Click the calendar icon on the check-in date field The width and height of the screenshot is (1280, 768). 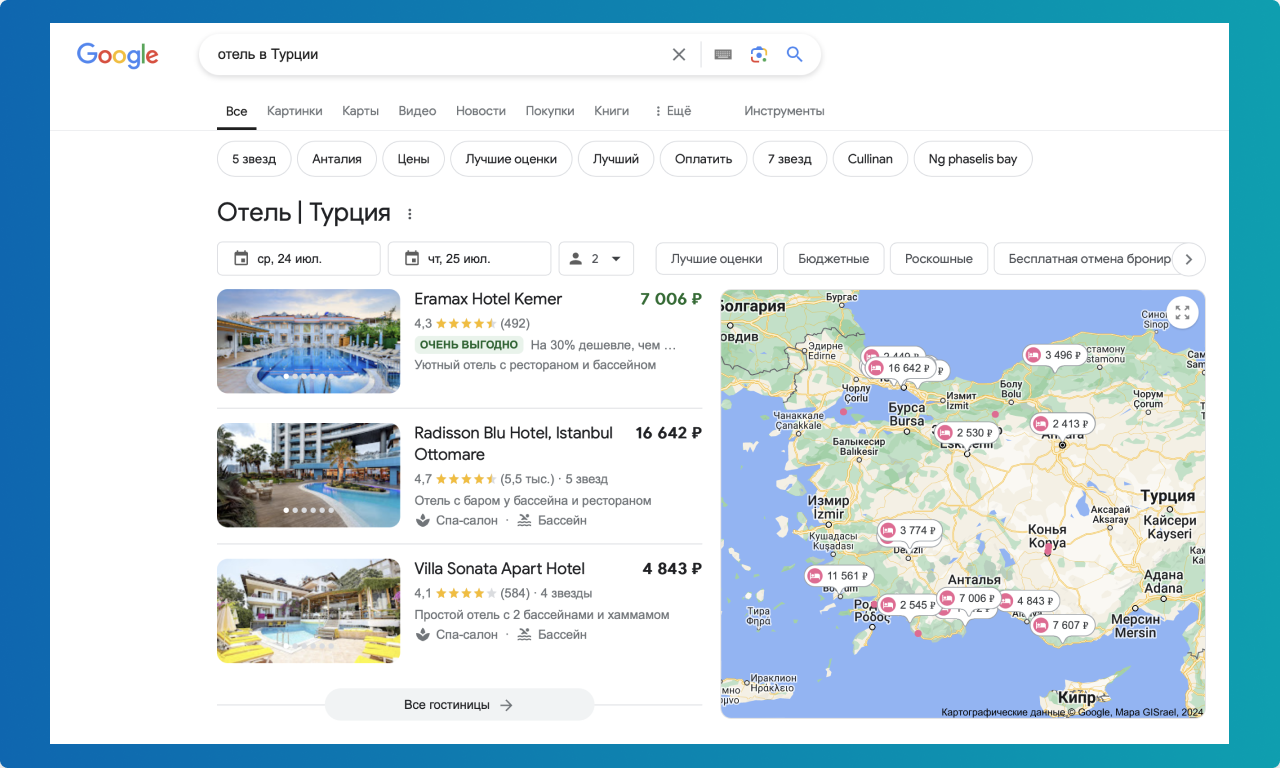[x=240, y=258]
